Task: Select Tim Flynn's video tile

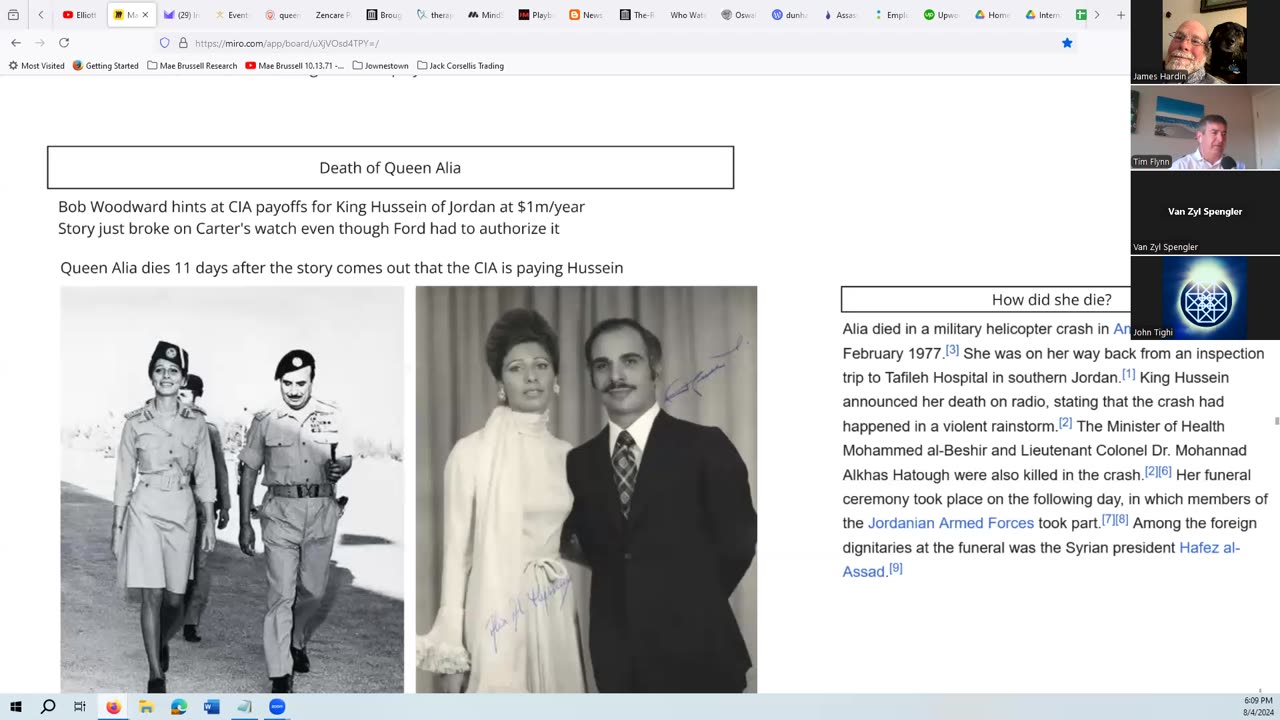Action: pos(1205,127)
